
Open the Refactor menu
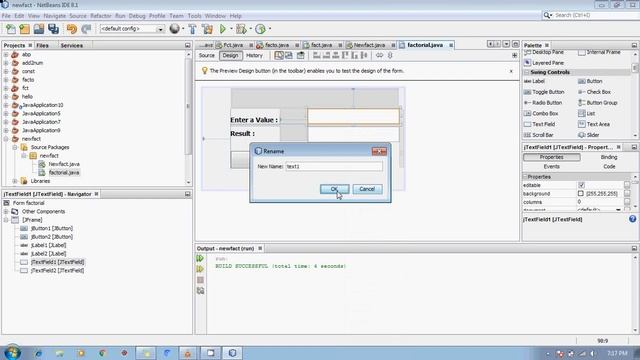[x=100, y=16]
